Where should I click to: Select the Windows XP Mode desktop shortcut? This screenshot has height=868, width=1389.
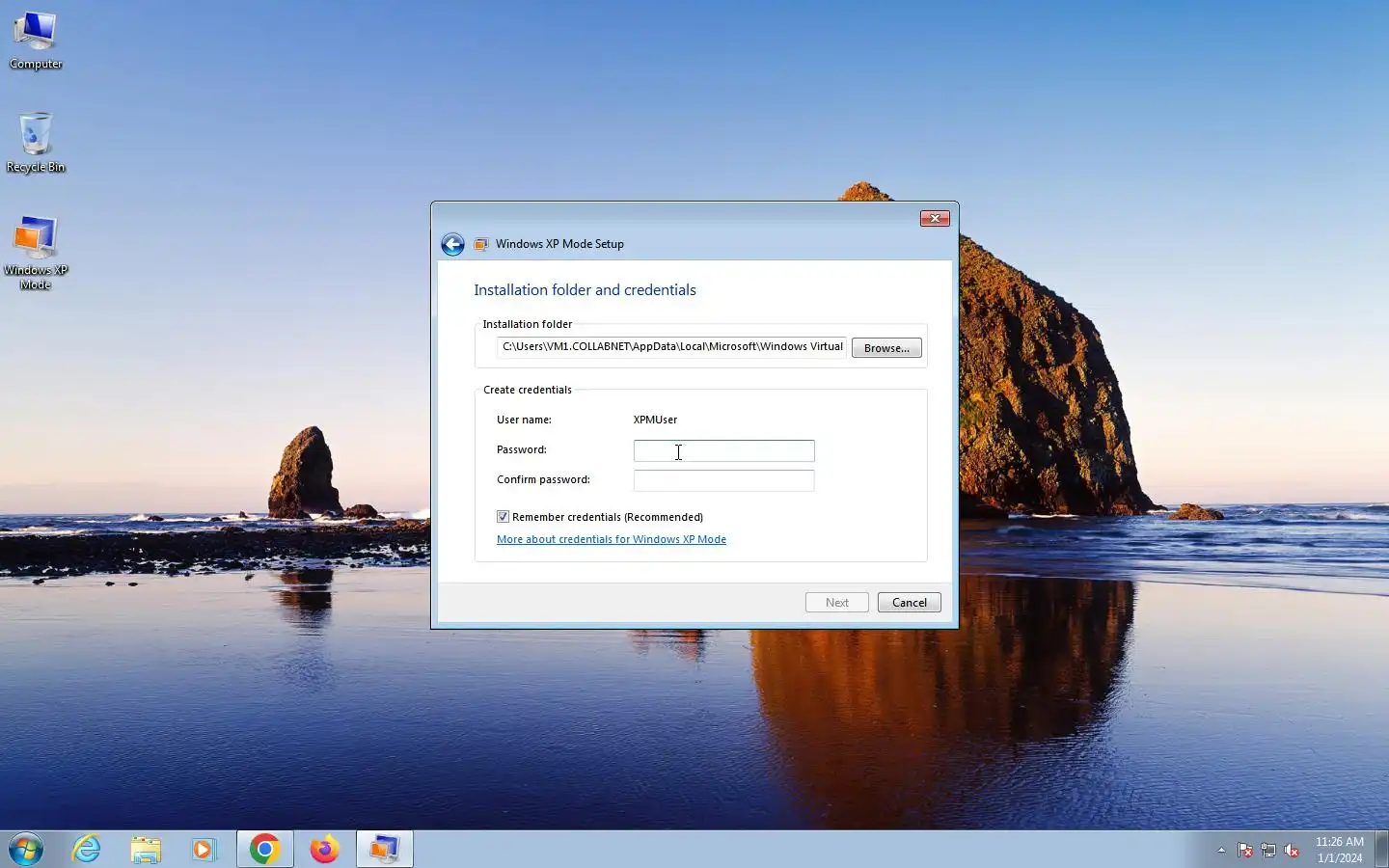coord(36,253)
